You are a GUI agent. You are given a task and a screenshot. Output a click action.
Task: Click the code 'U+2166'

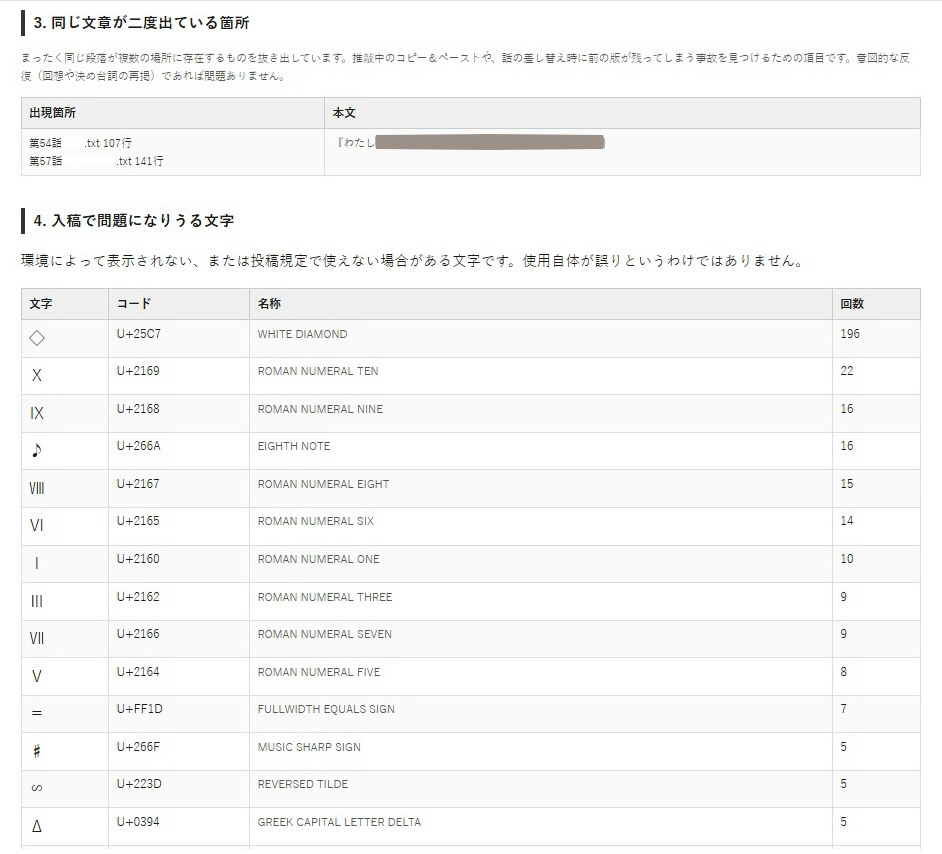tap(138, 634)
